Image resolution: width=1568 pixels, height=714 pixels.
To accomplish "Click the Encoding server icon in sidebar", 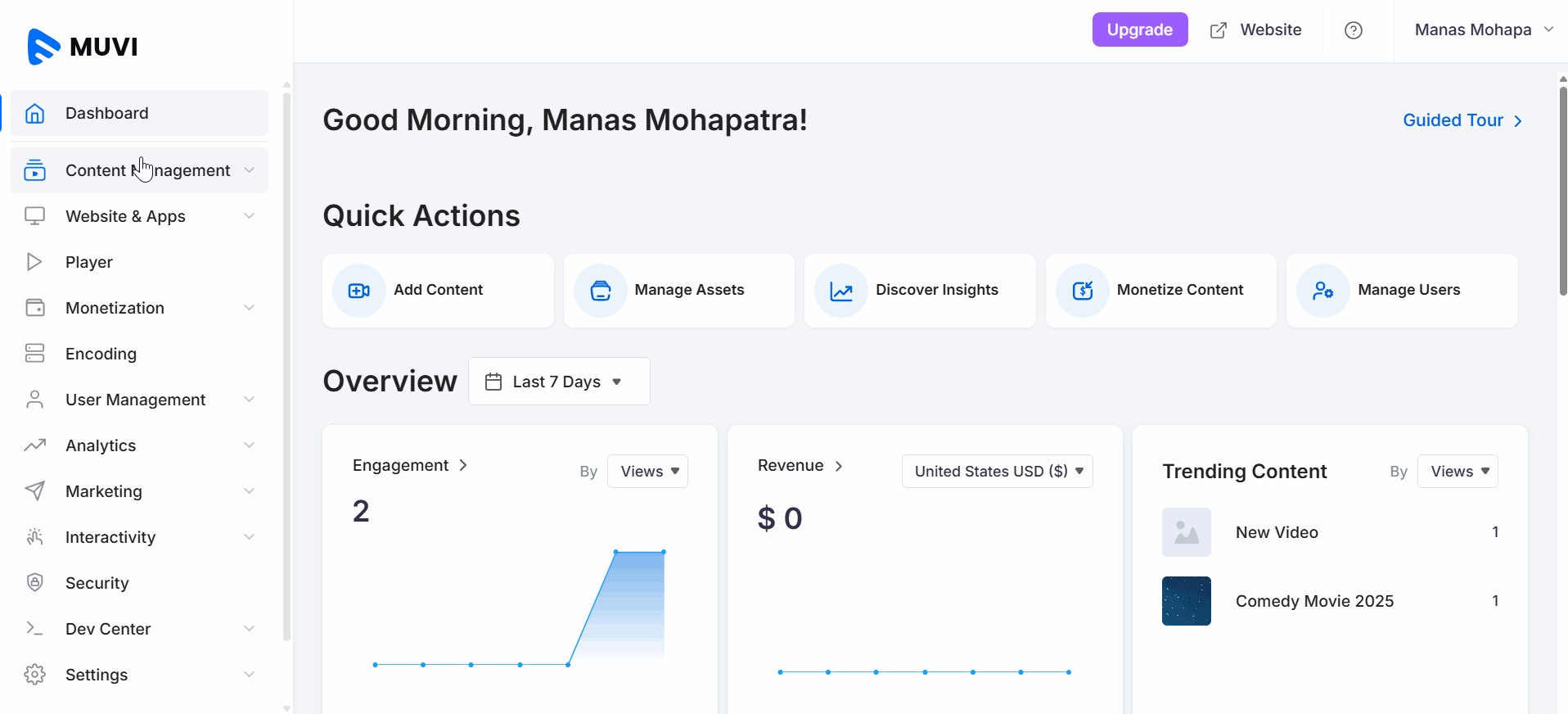I will point(34,353).
